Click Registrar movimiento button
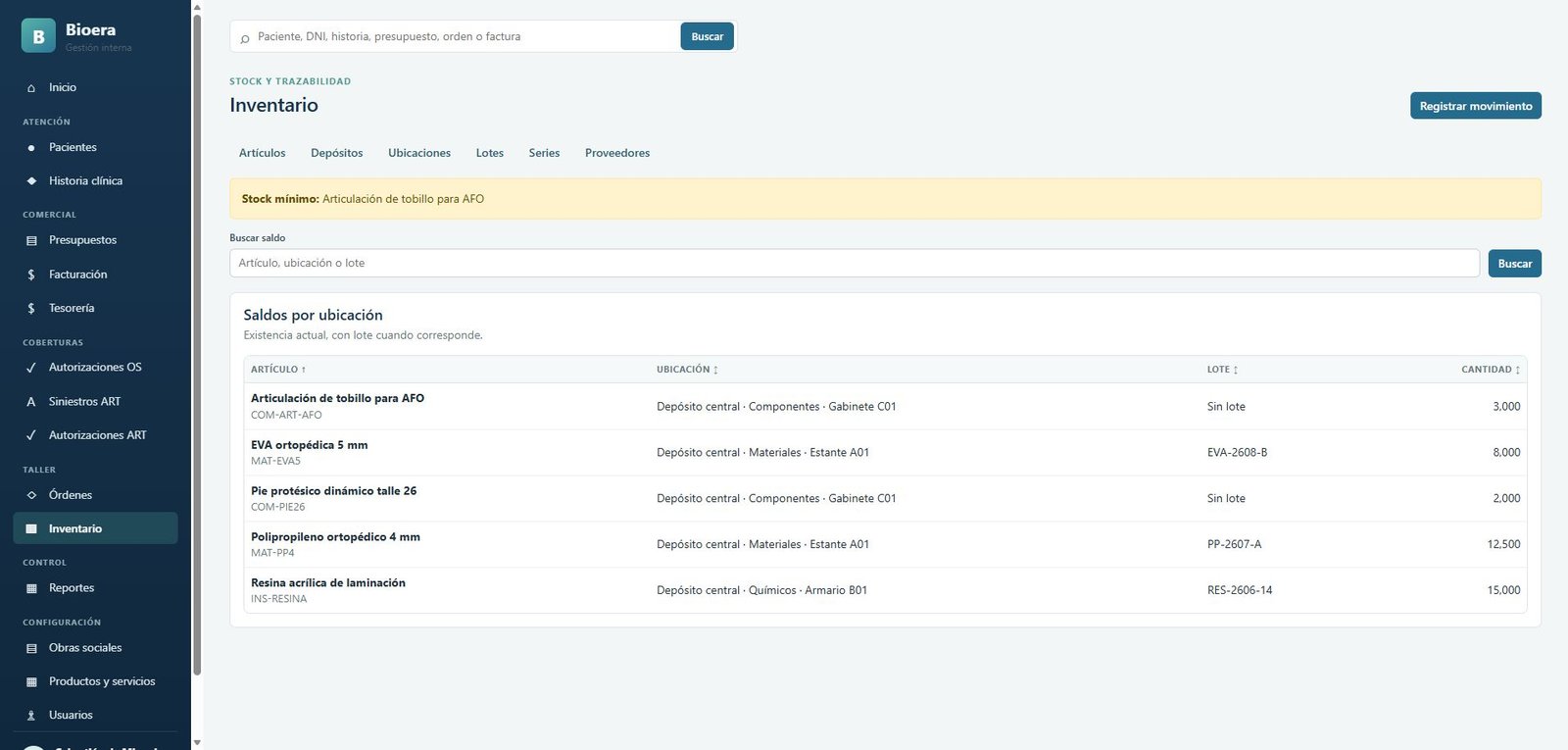1568x750 pixels. (x=1476, y=106)
